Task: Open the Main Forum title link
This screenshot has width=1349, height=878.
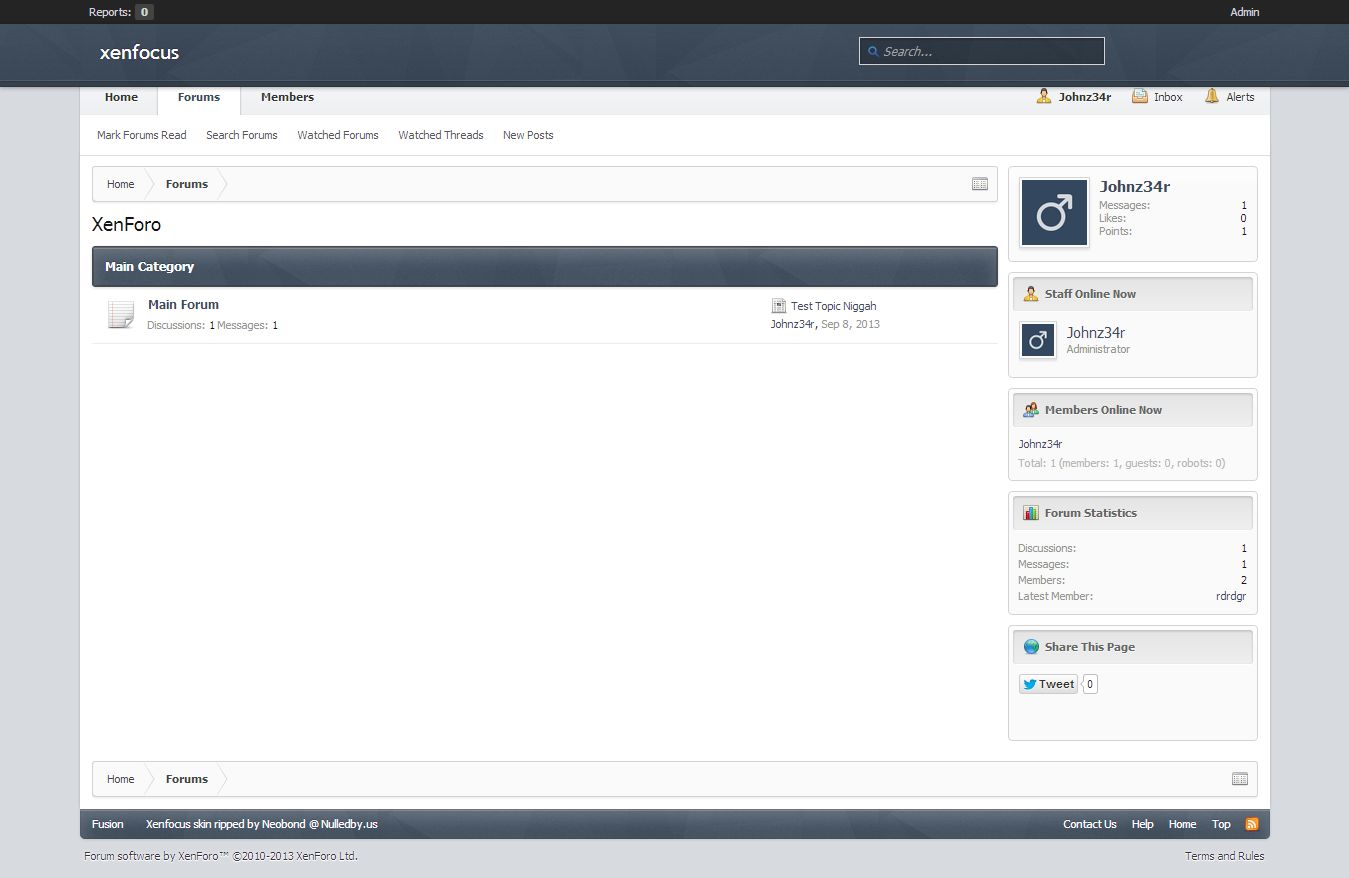Action: (183, 305)
